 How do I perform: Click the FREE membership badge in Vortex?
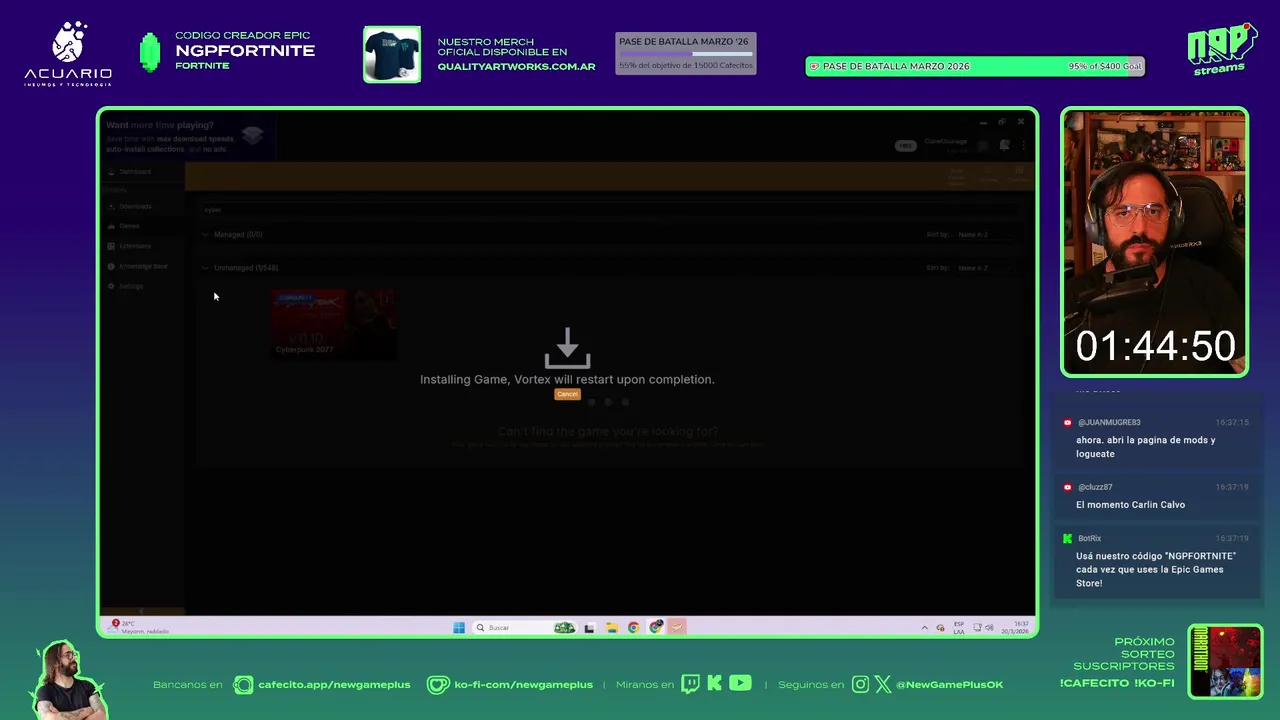(905, 146)
